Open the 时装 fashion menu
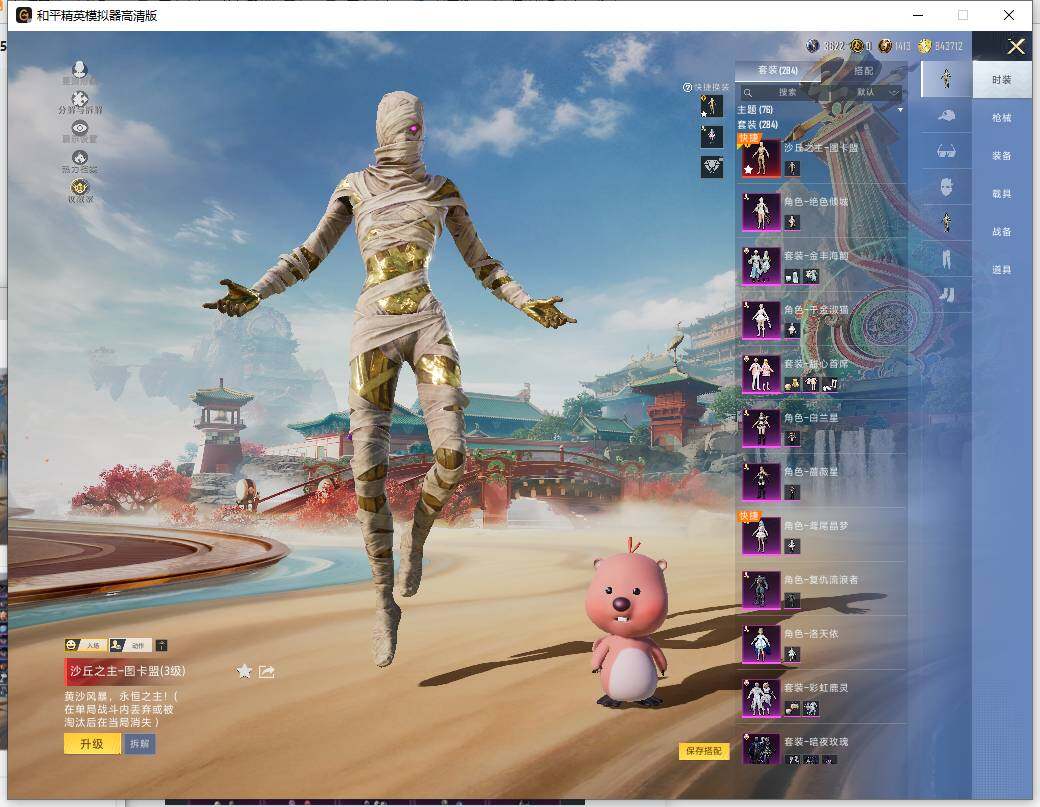The width and height of the screenshot is (1040, 807). coord(1002,80)
